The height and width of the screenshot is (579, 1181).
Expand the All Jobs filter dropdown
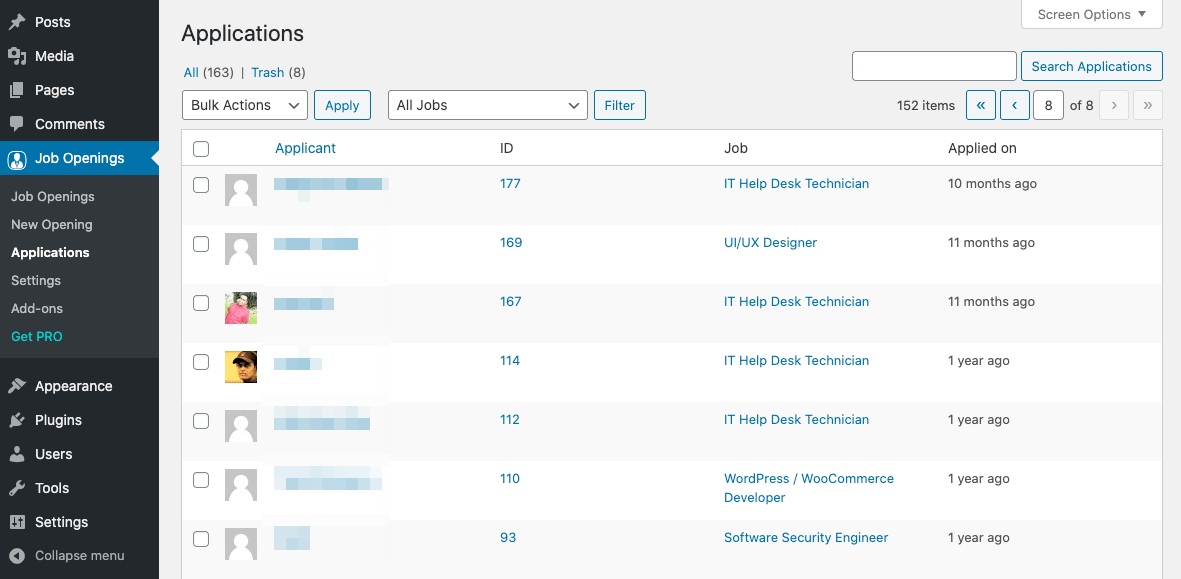click(487, 105)
